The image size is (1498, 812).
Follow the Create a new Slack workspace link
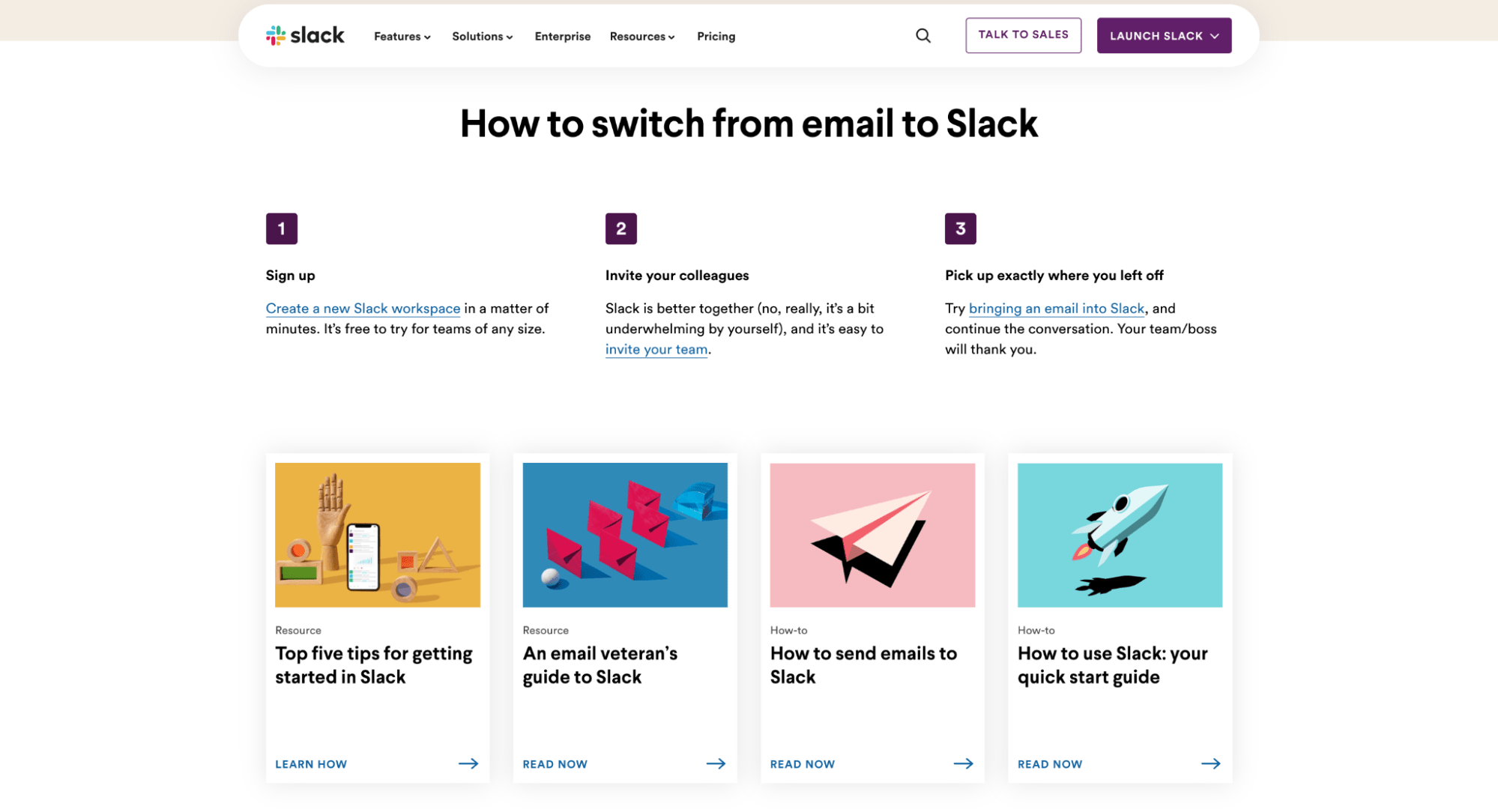tap(363, 308)
